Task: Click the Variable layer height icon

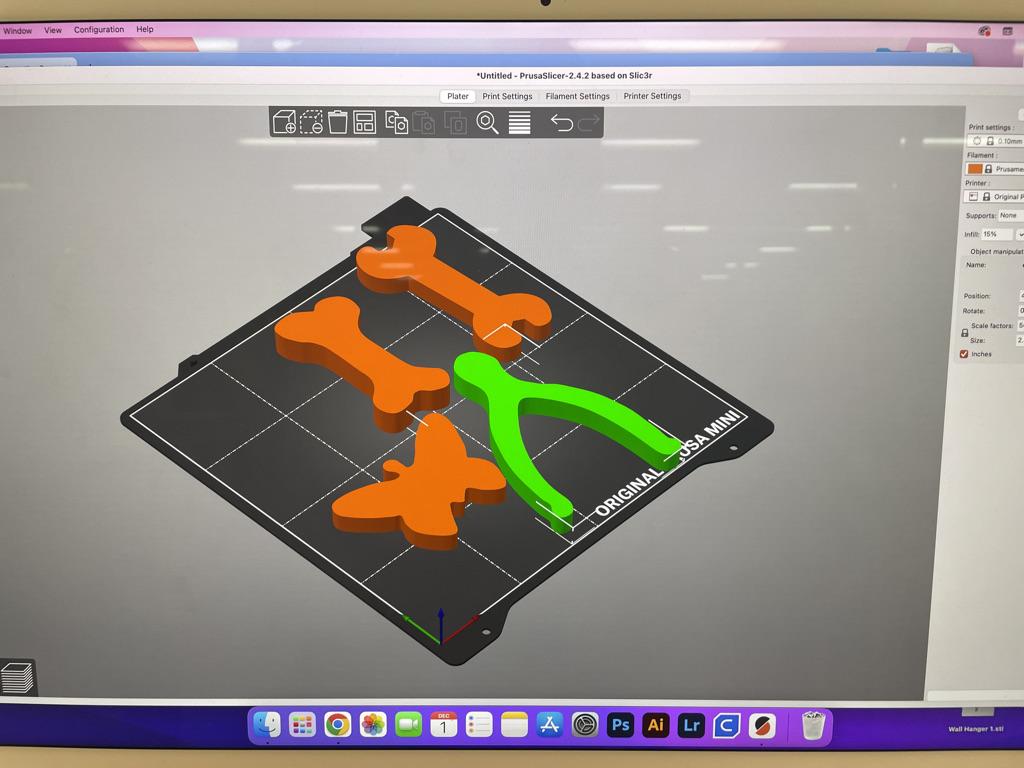Action: tap(519, 122)
